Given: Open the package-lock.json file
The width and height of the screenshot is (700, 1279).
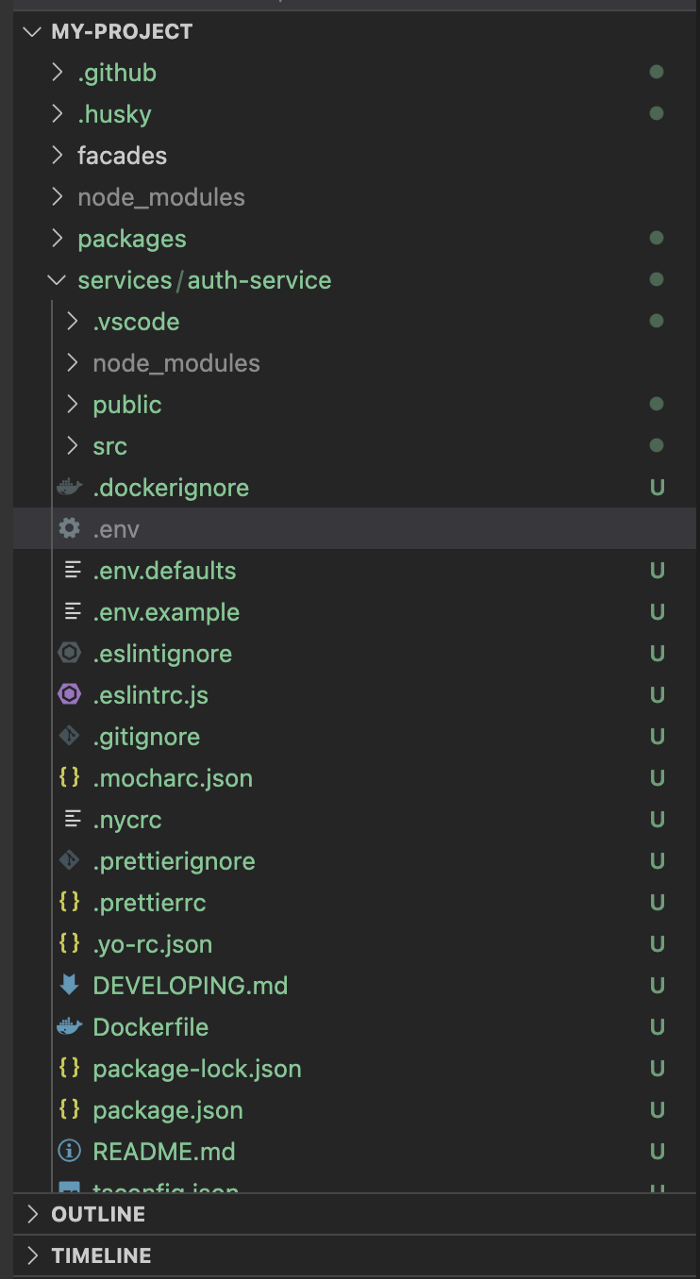Looking at the screenshot, I should [197, 1069].
